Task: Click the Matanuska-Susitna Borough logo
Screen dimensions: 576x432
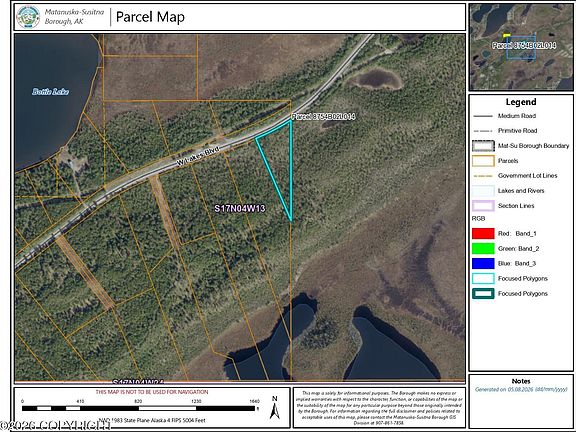Action: click(x=28, y=17)
